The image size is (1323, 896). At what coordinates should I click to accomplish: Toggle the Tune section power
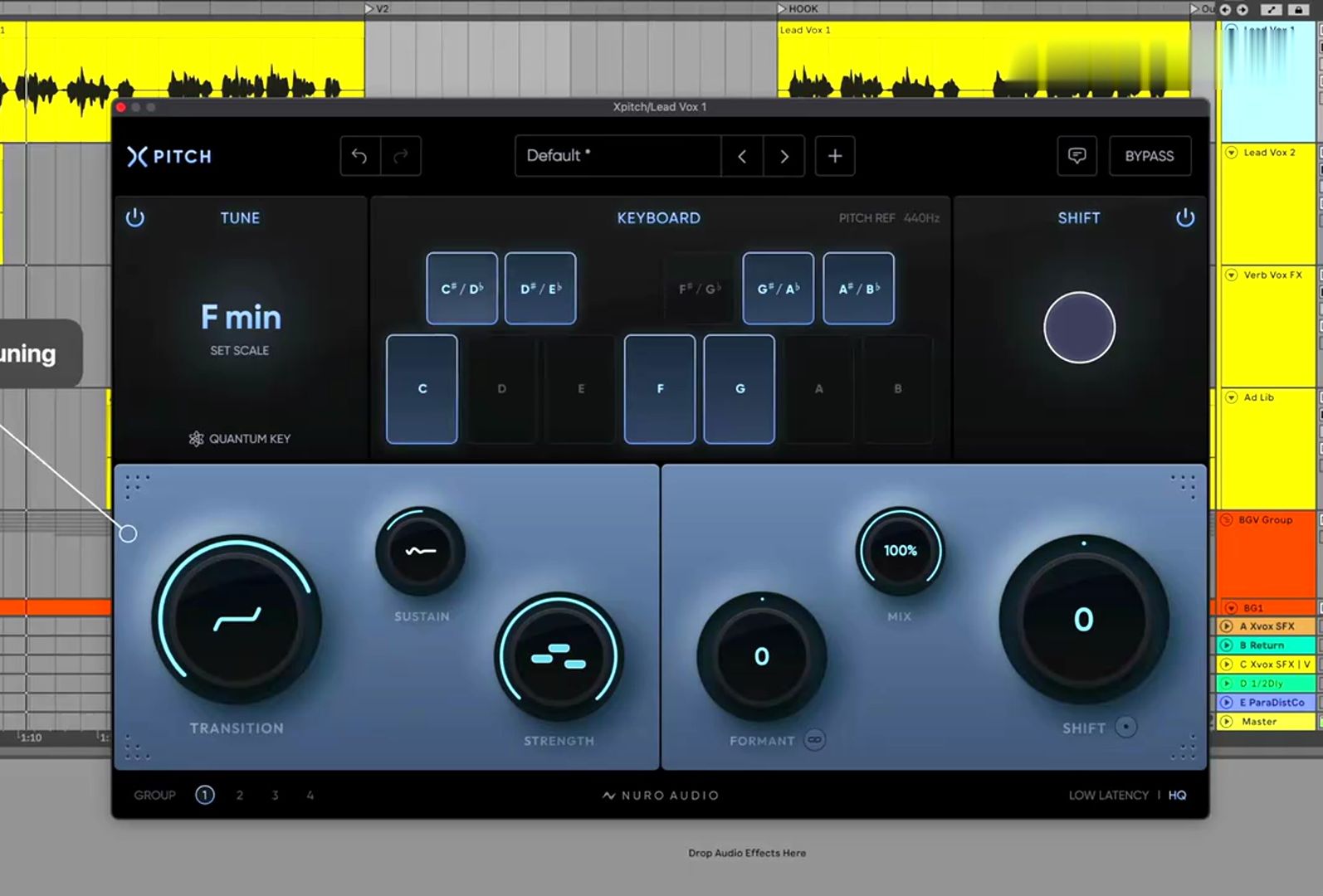point(135,217)
